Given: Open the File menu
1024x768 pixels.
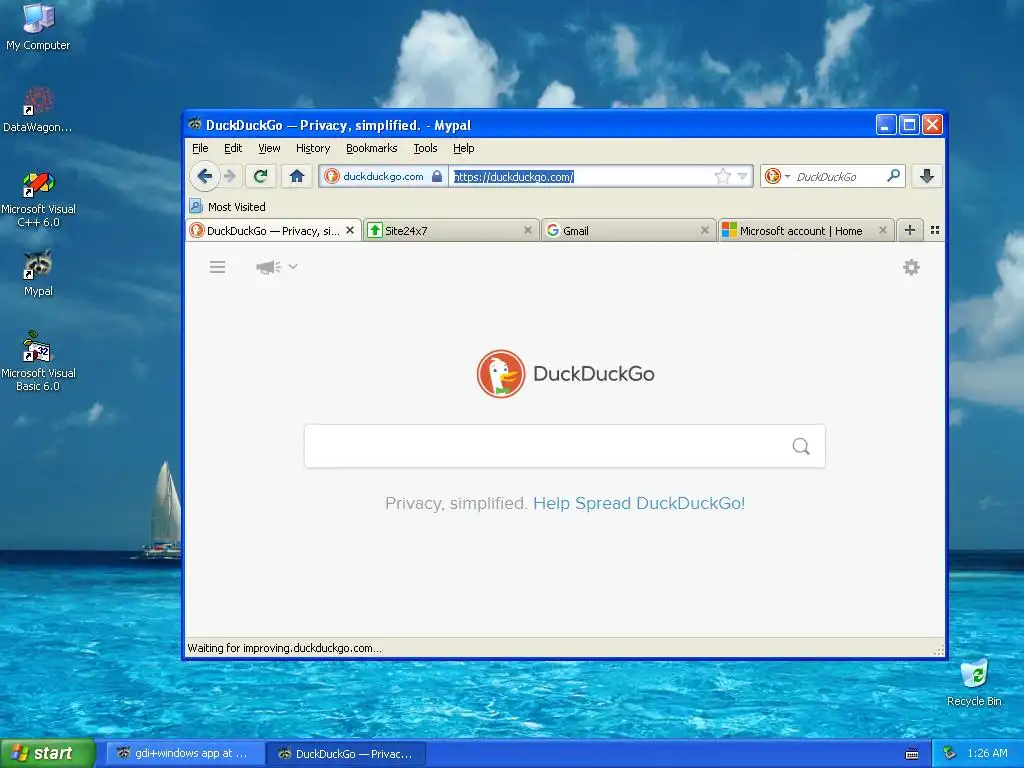Looking at the screenshot, I should 200,148.
